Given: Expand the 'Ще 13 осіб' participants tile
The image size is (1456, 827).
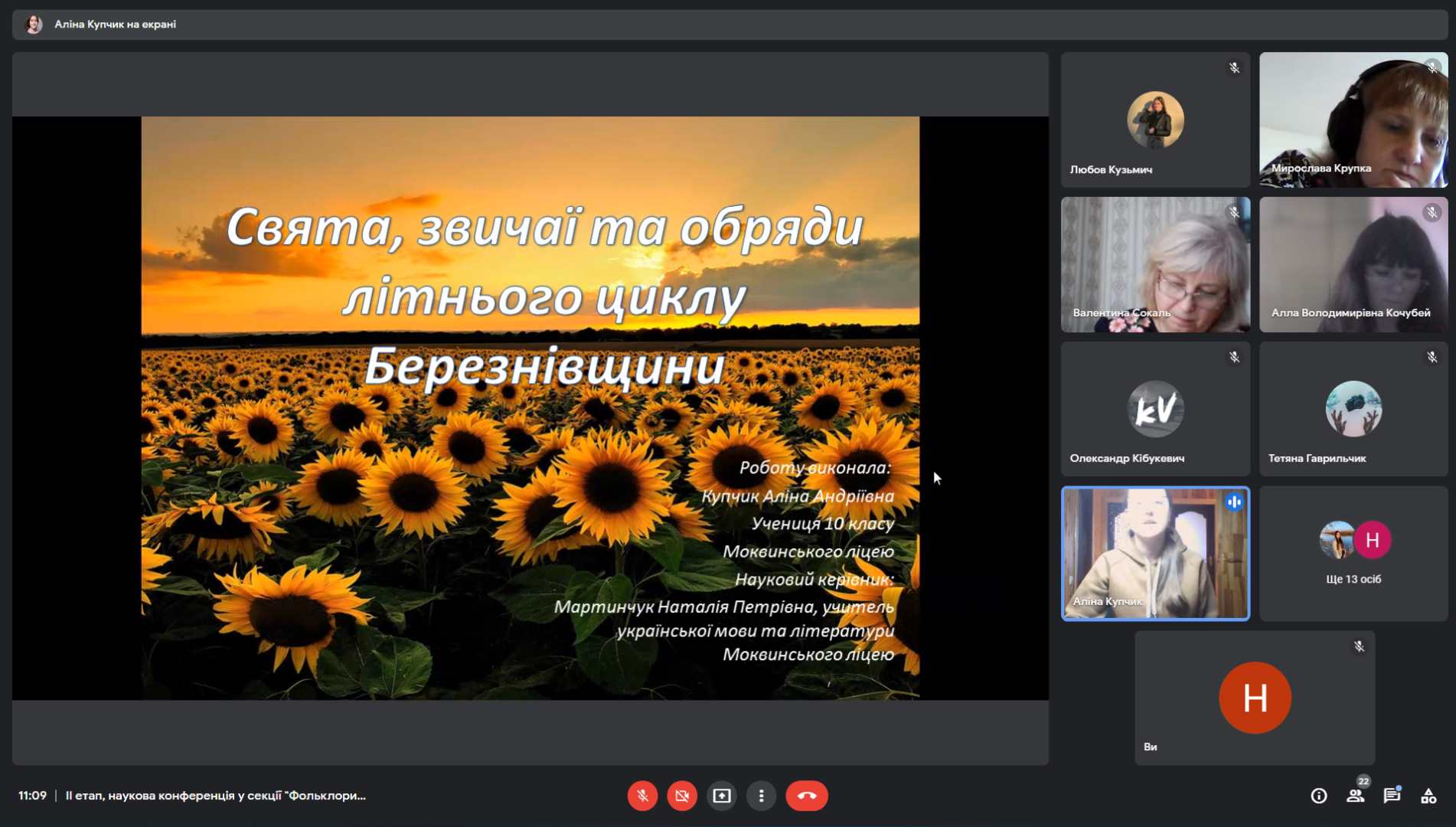Looking at the screenshot, I should point(1353,553).
